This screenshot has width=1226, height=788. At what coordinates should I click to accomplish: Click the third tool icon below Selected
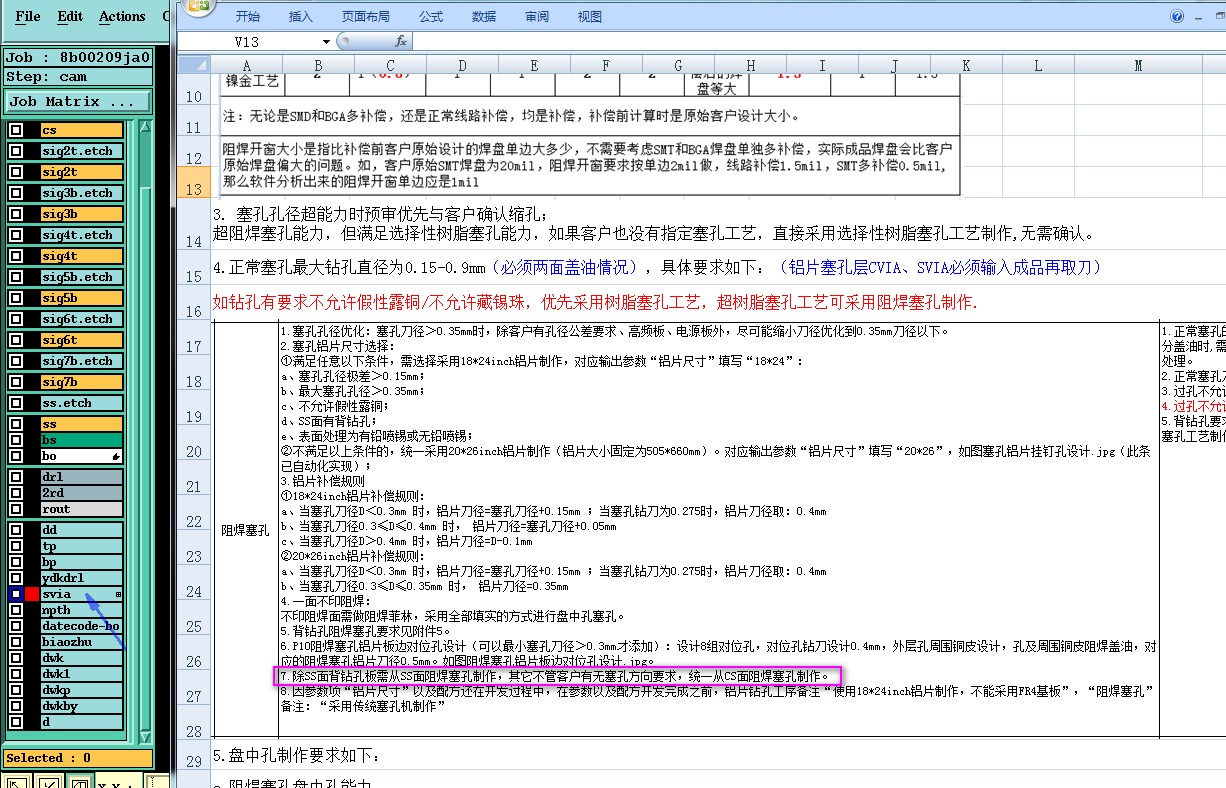click(78, 781)
